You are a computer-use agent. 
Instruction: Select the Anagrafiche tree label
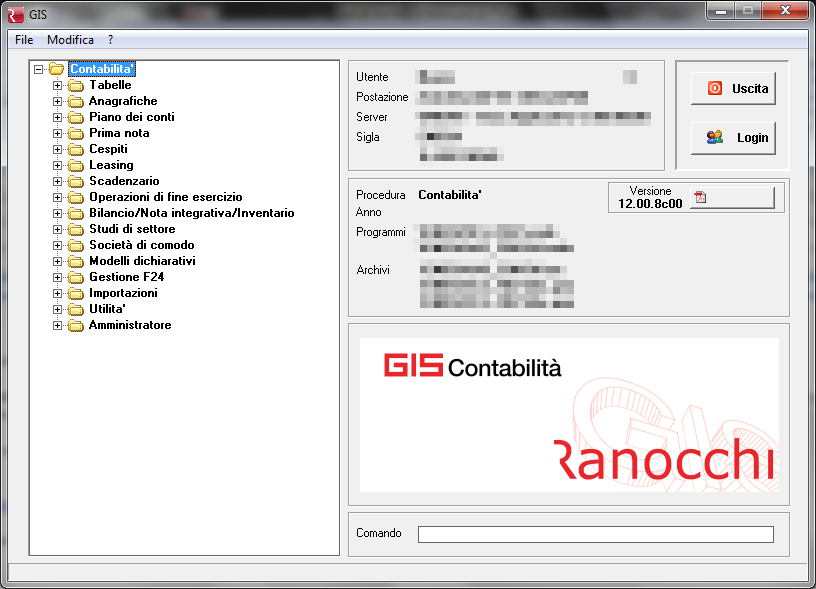(x=123, y=101)
